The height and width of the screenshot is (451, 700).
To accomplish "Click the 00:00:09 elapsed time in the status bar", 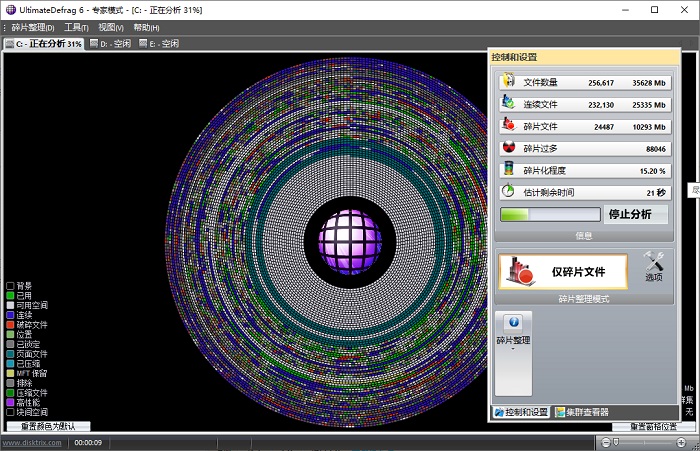I will click(88, 443).
